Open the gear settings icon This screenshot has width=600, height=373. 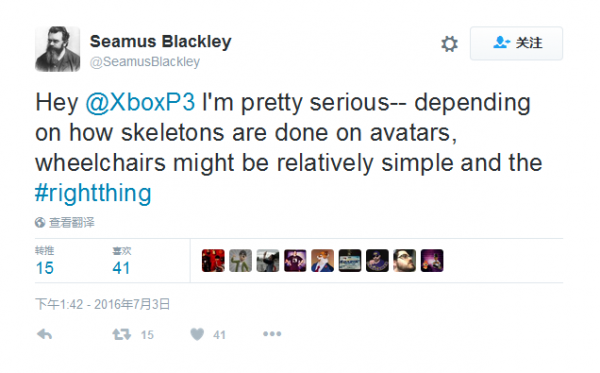coord(449,44)
